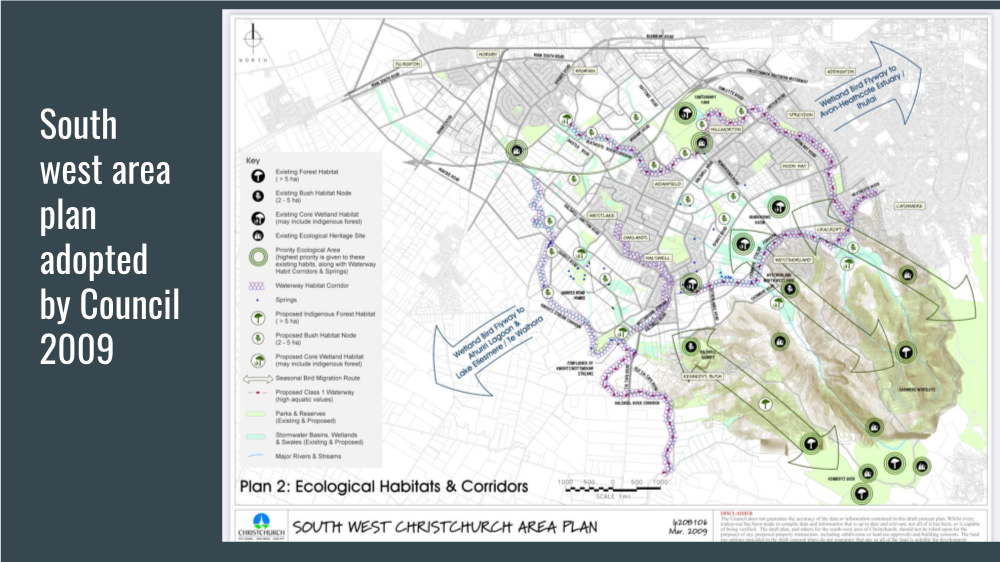The image size is (1000, 562).
Task: Click the 'SOUTH WEST CHRISTCHURCH AREA PLAN' heading
Action: point(445,527)
